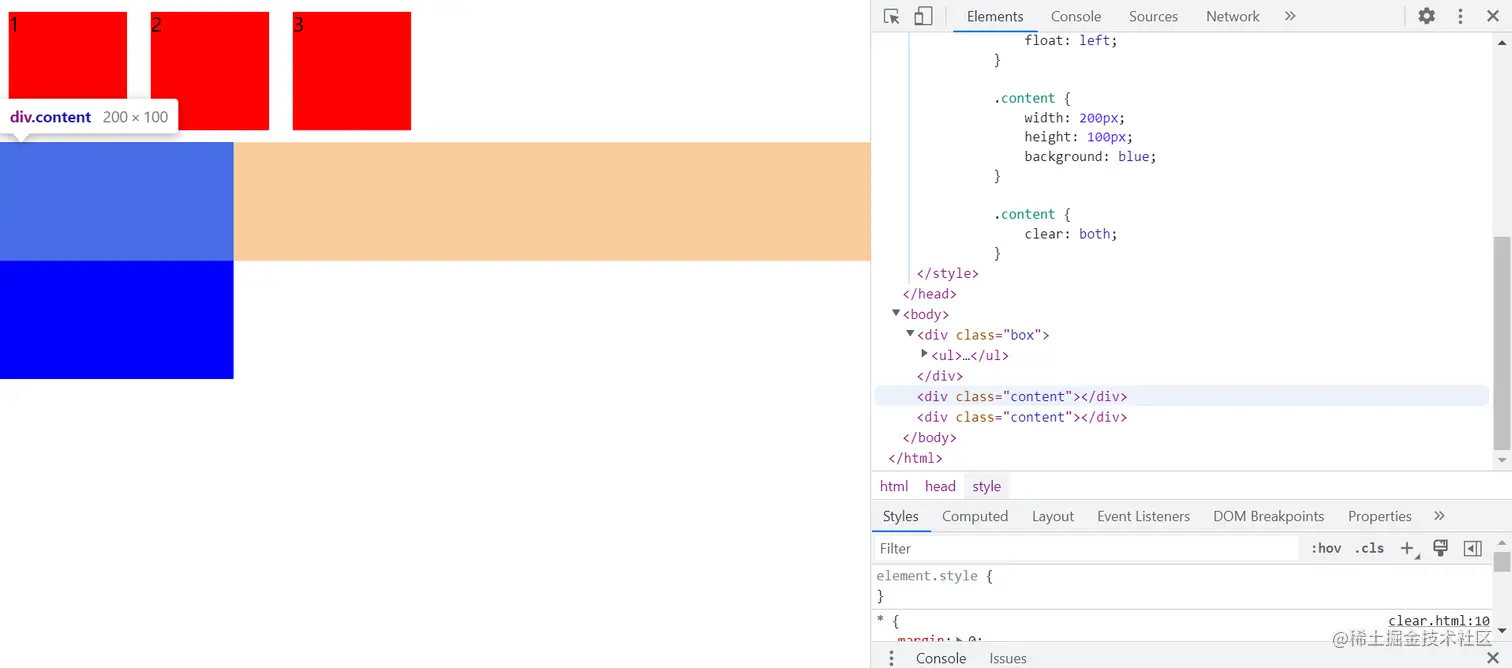Open rendering emulation paintbrush icon

1441,548
